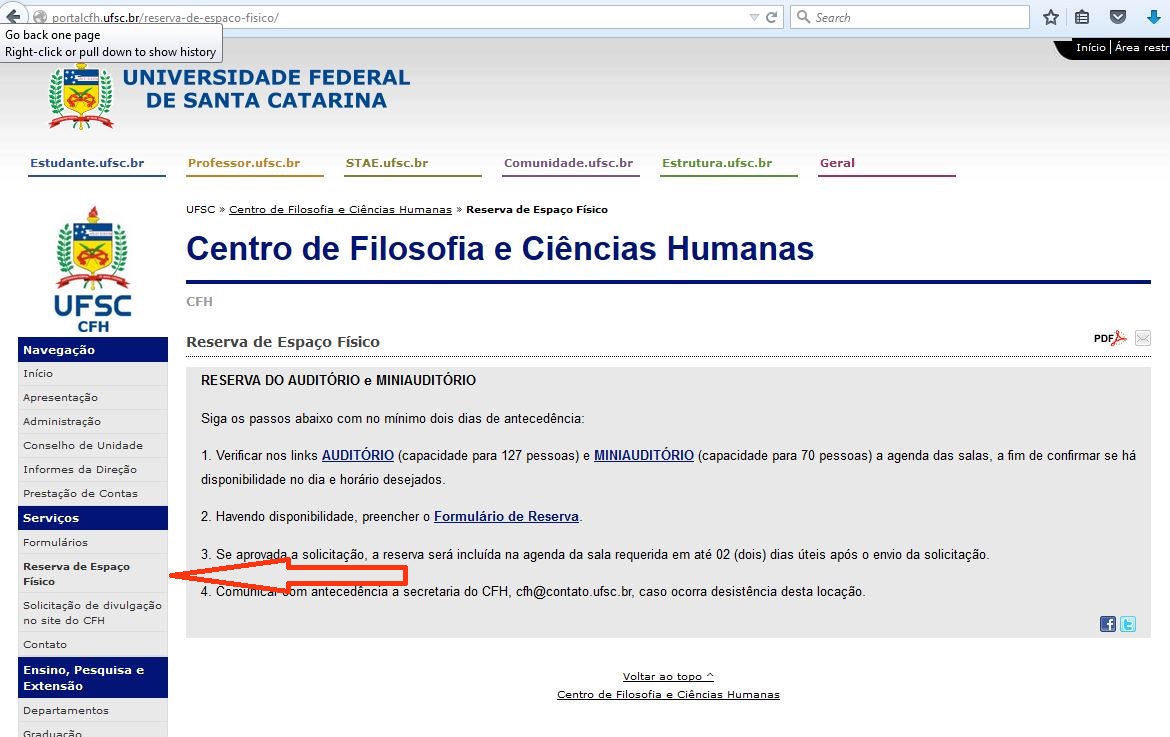Click Ensino, Pesquisa e Extensão header
This screenshot has width=1170, height=737.
93,677
